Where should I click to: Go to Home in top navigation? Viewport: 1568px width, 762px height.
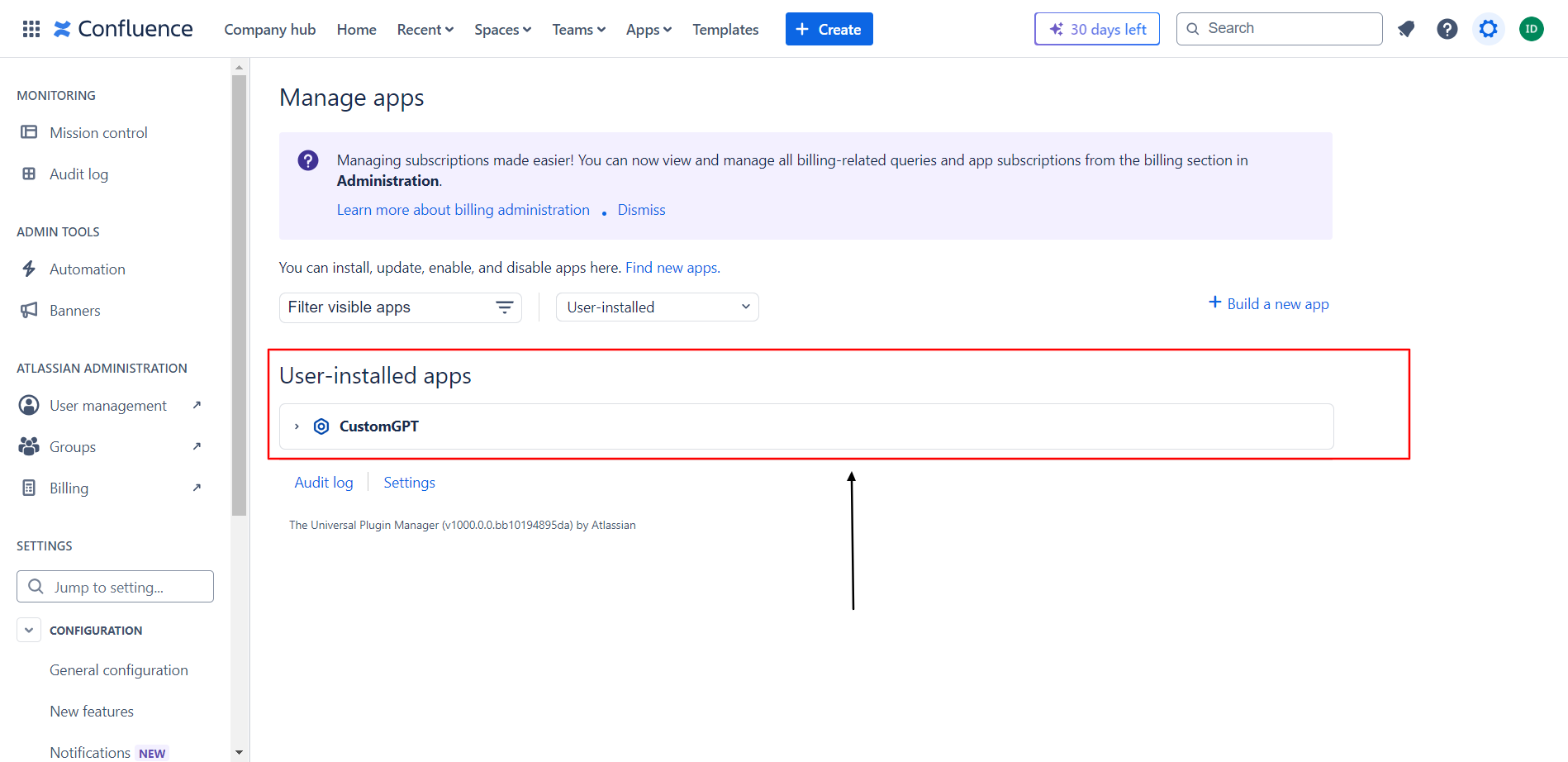click(357, 30)
